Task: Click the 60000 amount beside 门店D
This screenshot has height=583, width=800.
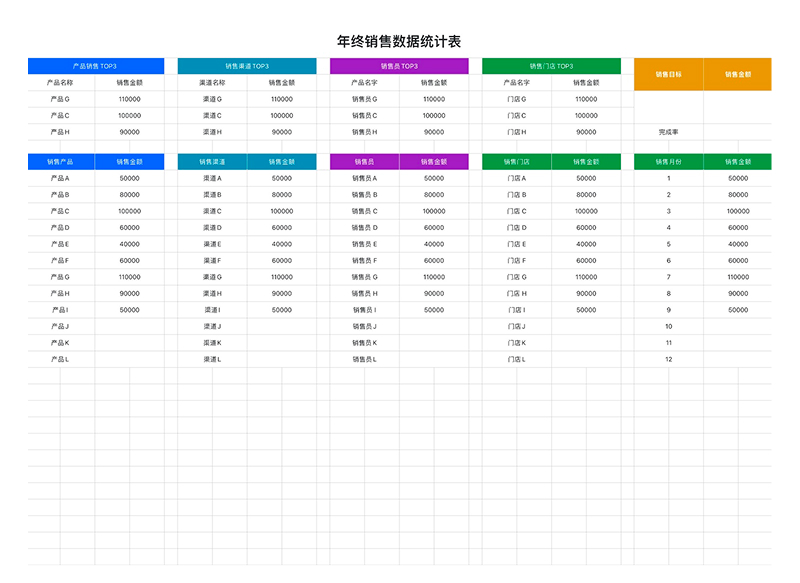Action: [x=586, y=227]
